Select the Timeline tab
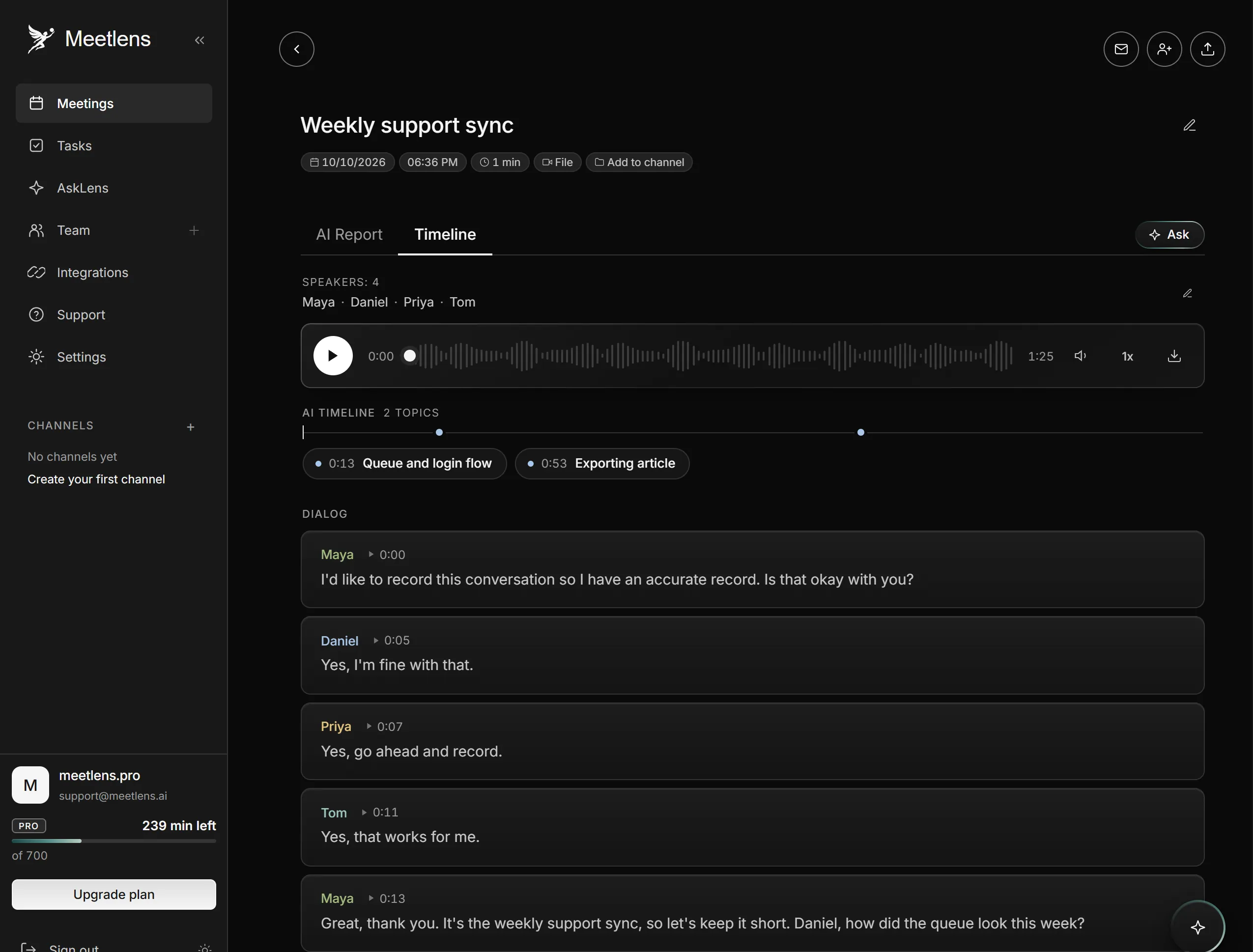Image resolution: width=1253 pixels, height=952 pixels. tap(445, 235)
